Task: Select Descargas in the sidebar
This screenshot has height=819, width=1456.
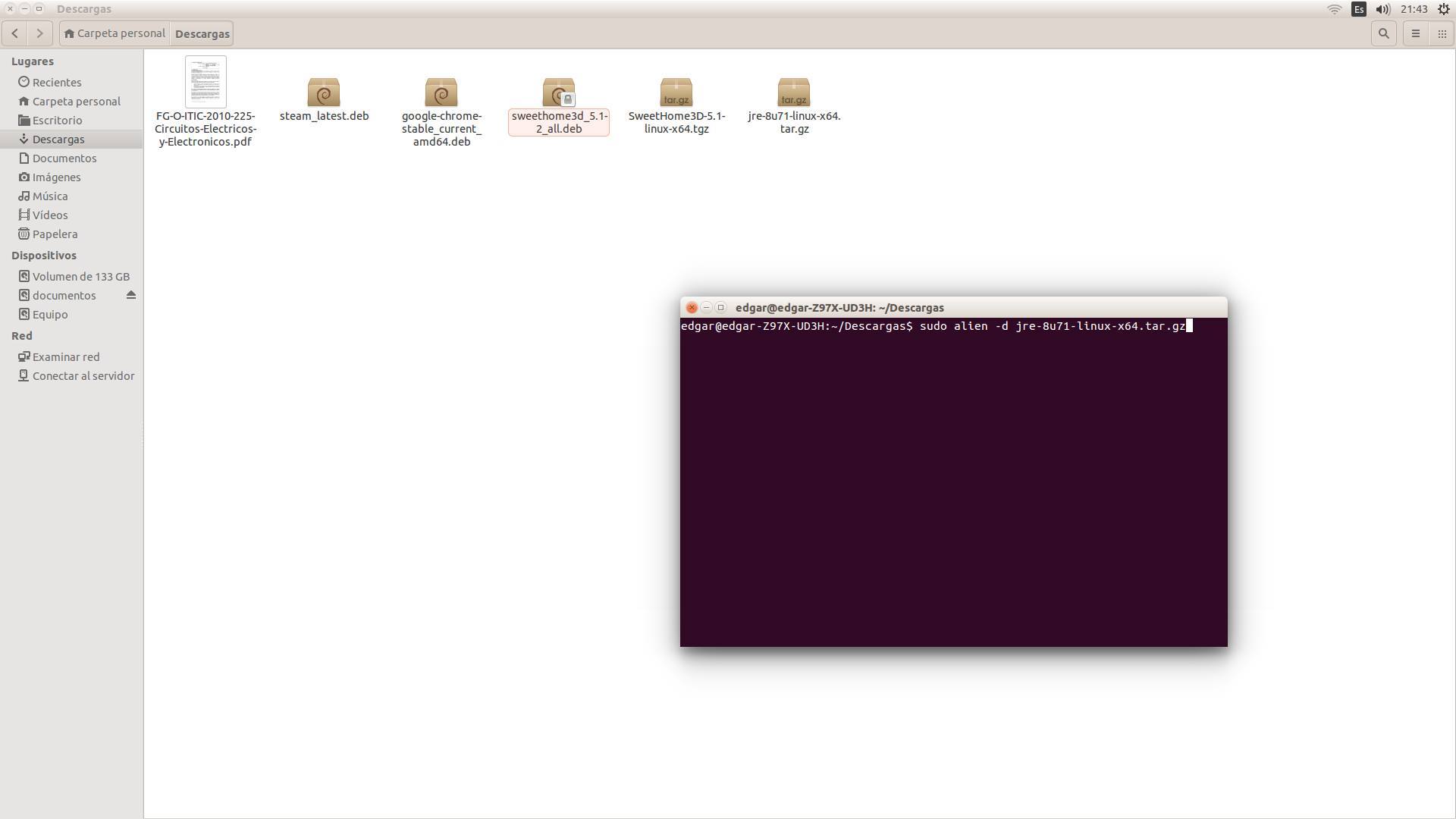Action: pos(72,139)
